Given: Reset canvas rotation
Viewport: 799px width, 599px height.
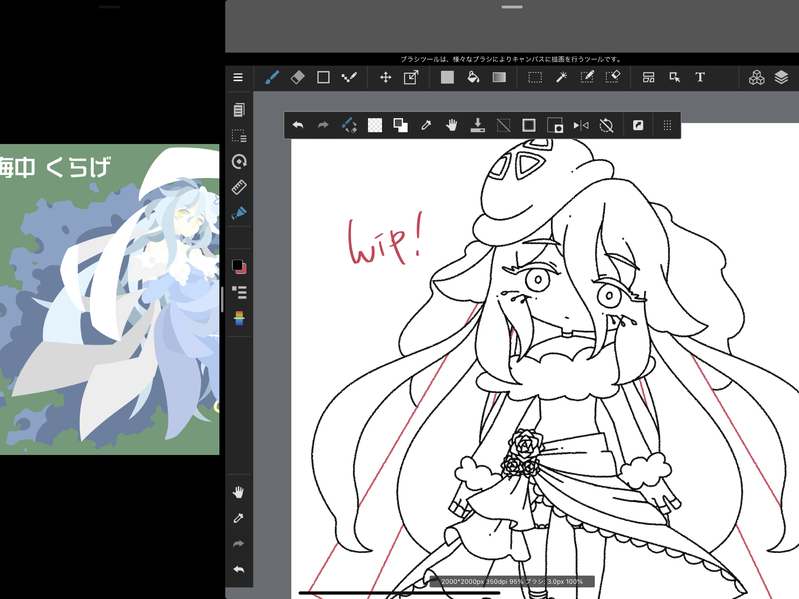Looking at the screenshot, I should (606, 125).
